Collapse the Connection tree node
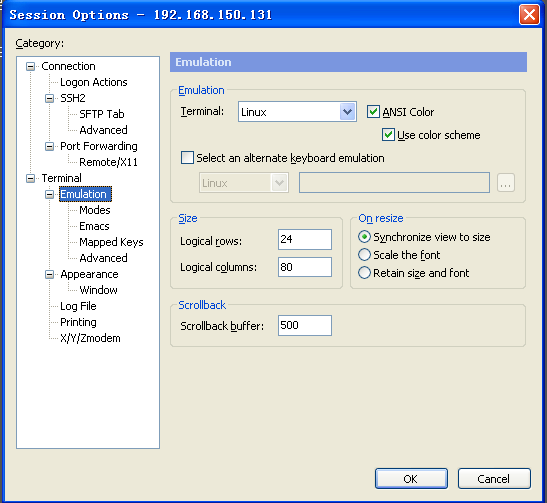The image size is (547, 503). 31,66
